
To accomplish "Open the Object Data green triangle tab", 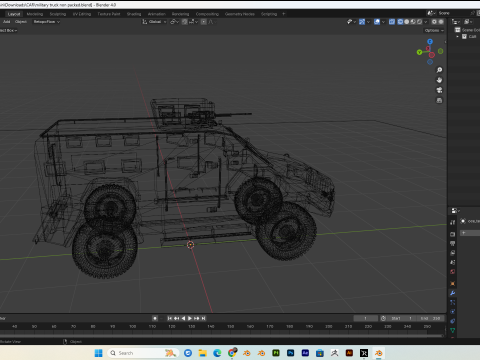I will click(453, 330).
